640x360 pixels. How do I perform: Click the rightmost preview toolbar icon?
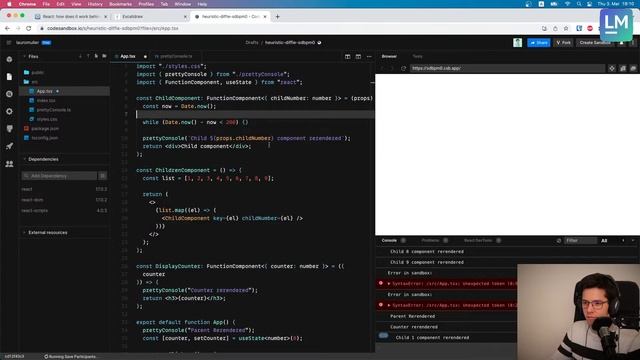tap(633, 68)
